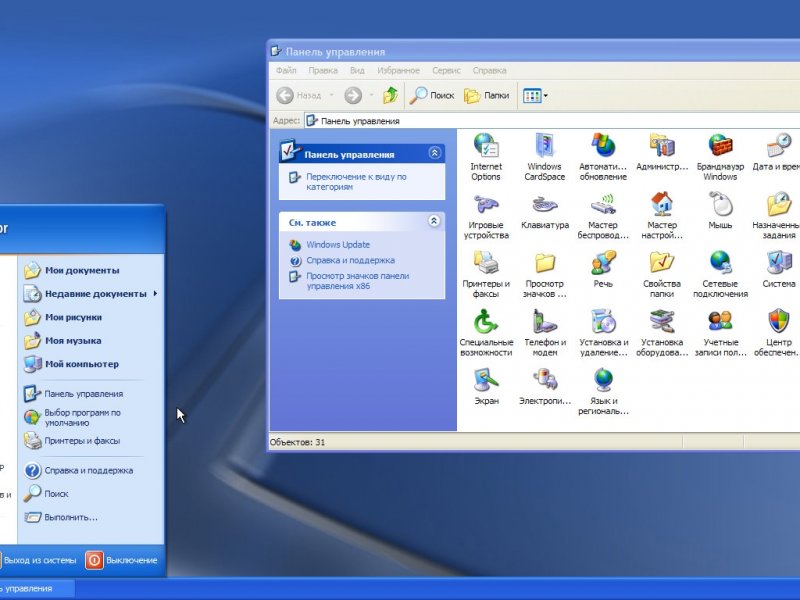Open Телефон и модем icon
Screen dimensions: 800x600
pyautogui.click(x=544, y=333)
